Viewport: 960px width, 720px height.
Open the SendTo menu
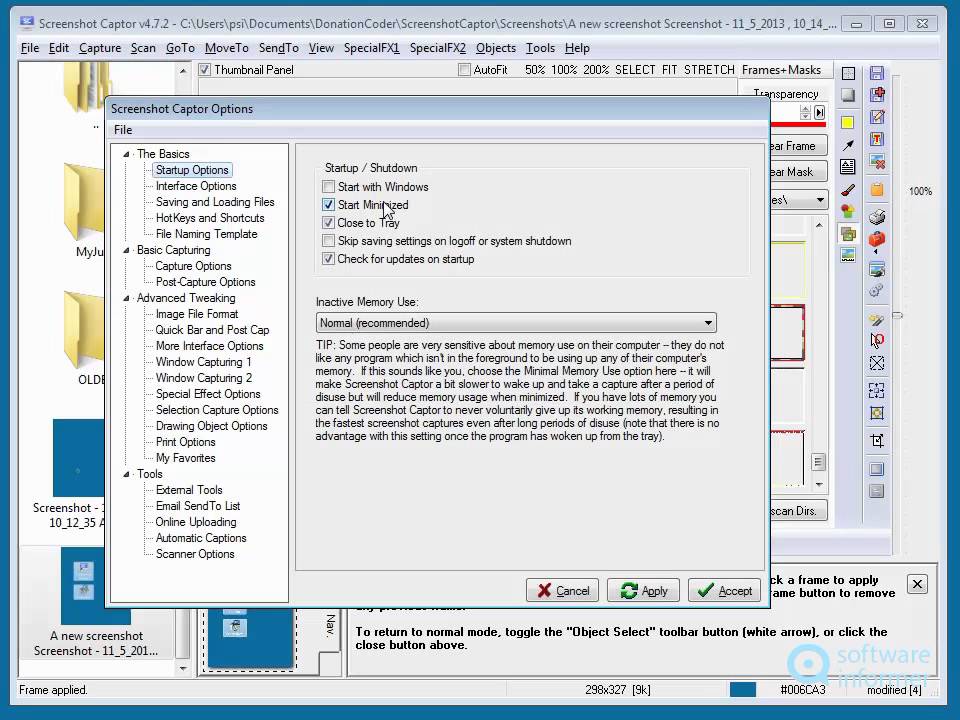click(x=279, y=48)
